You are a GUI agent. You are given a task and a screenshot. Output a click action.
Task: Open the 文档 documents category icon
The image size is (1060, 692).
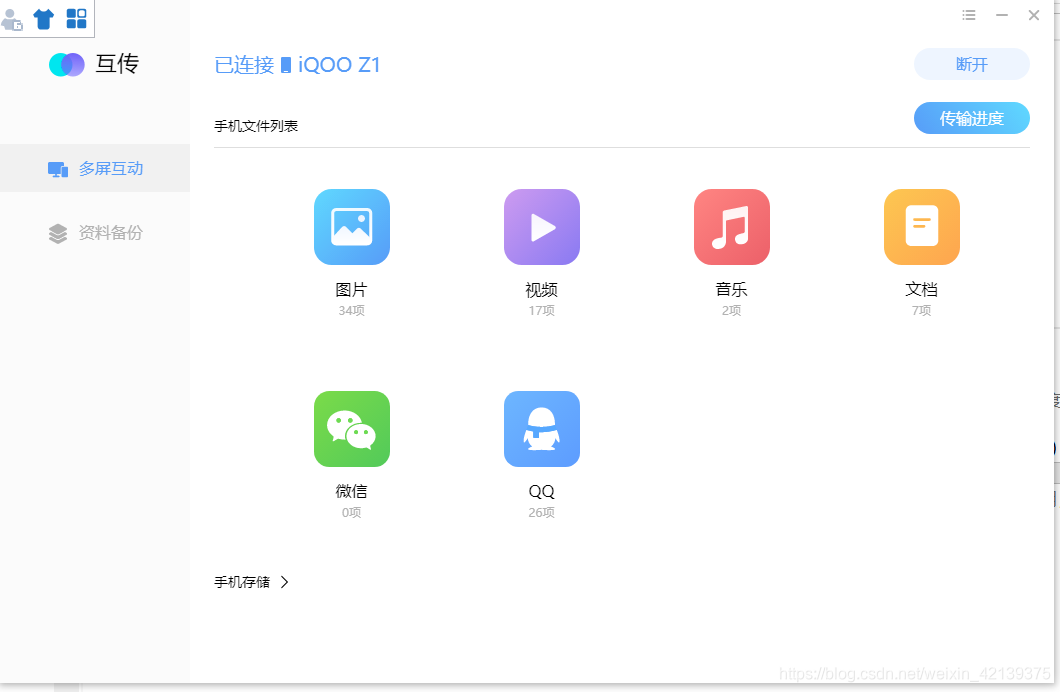tap(921, 227)
